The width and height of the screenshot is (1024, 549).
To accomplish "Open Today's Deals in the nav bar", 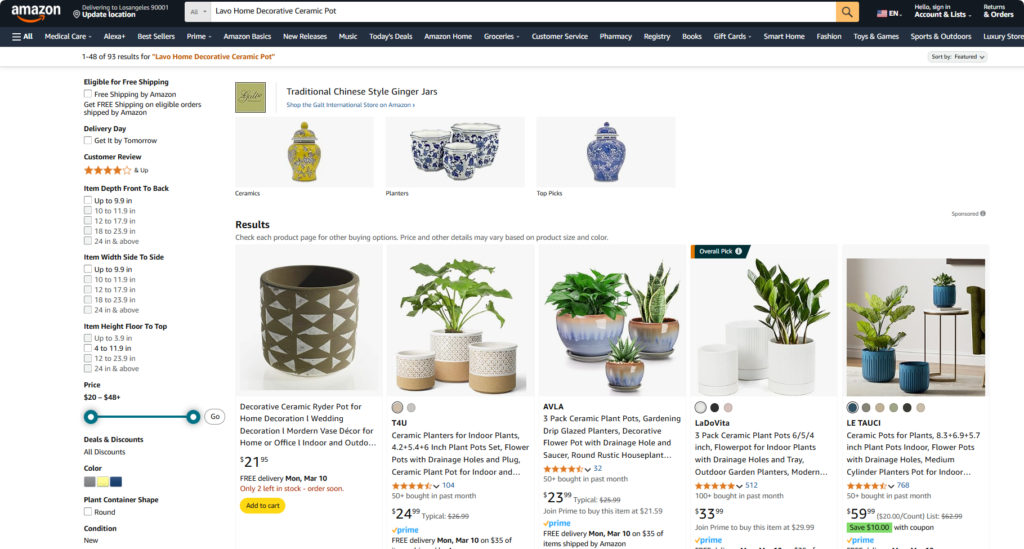I will point(391,37).
